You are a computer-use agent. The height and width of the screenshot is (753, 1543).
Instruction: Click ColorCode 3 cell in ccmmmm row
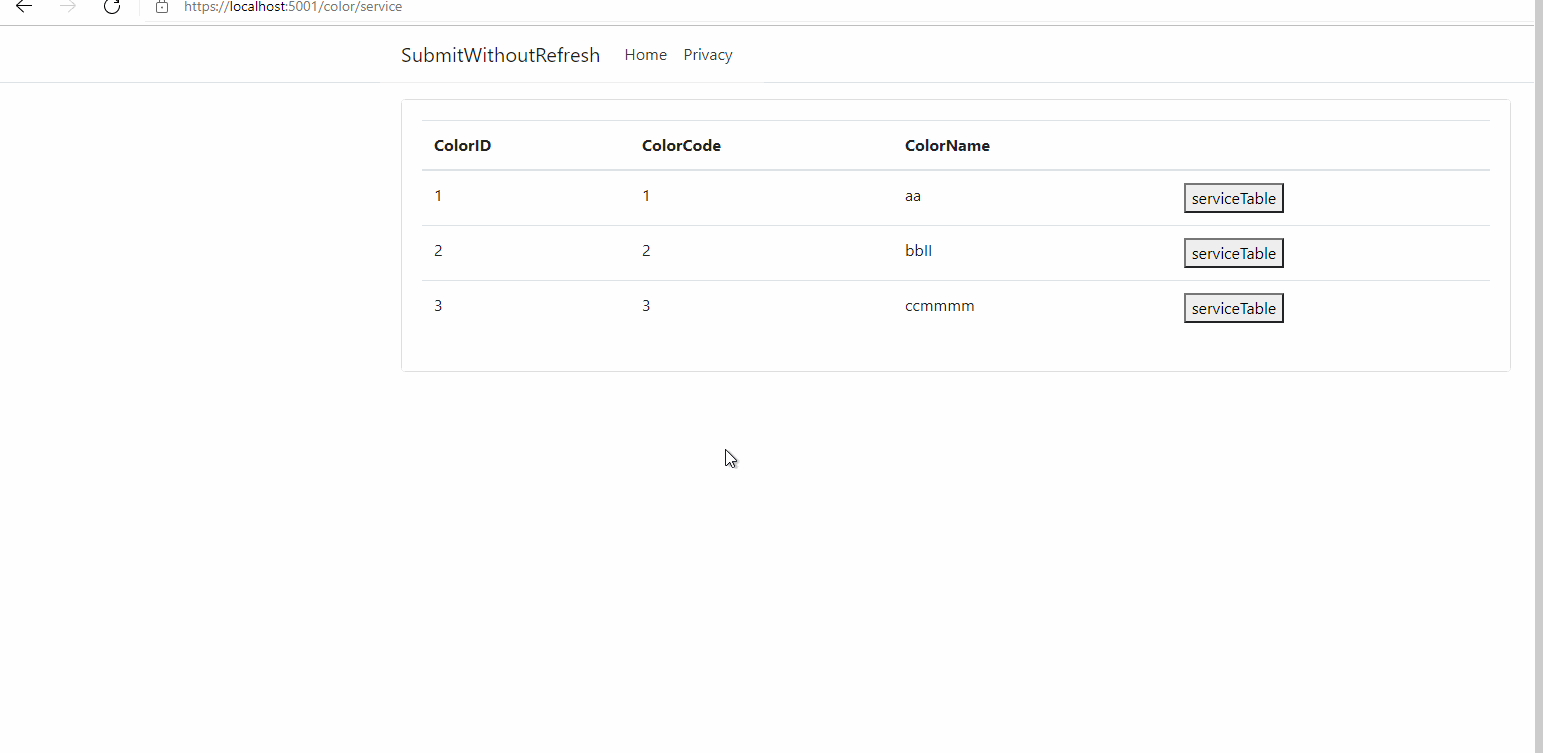[646, 306]
